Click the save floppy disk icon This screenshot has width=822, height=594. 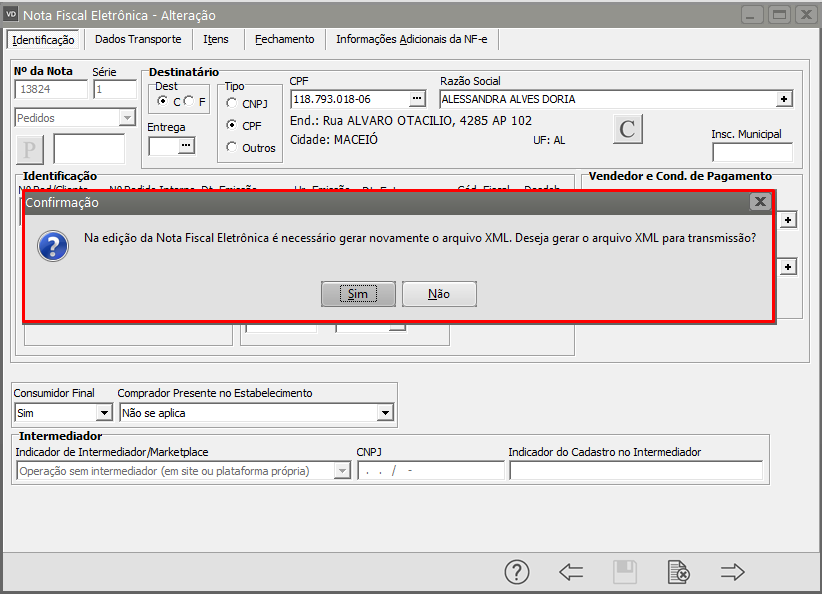[x=625, y=572]
